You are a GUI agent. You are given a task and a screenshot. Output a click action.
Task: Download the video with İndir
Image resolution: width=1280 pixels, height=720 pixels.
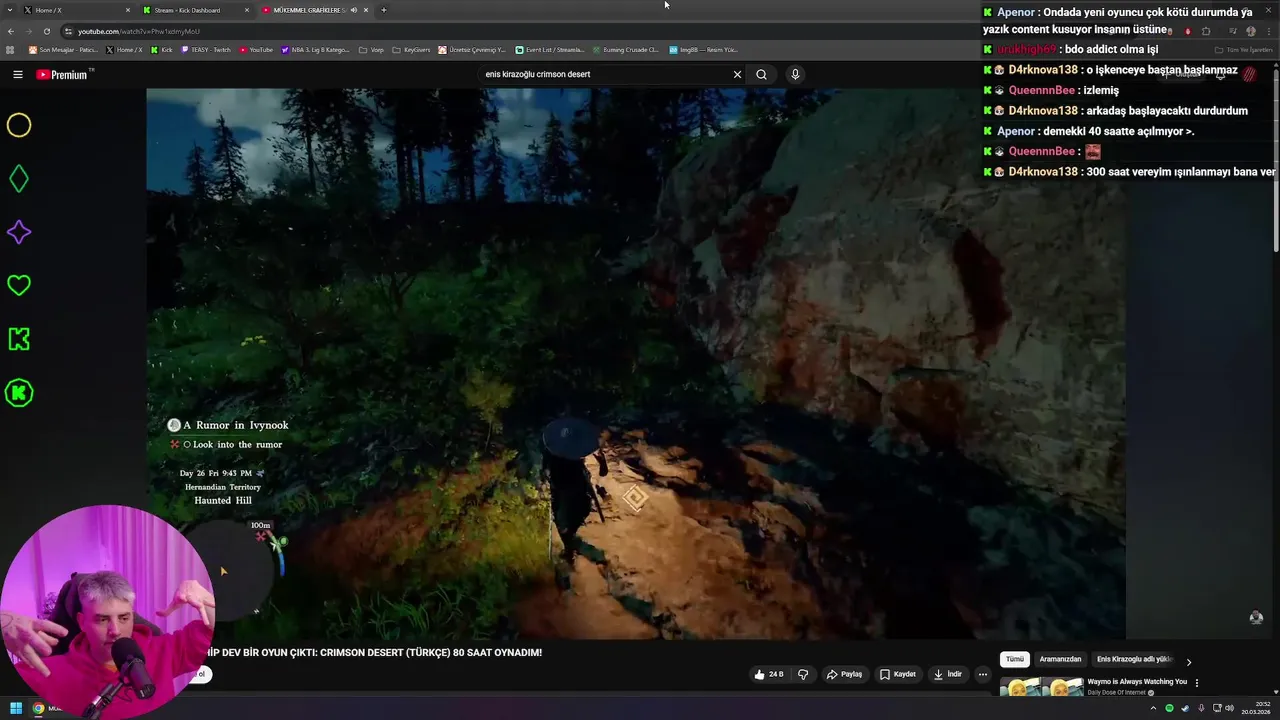(947, 674)
